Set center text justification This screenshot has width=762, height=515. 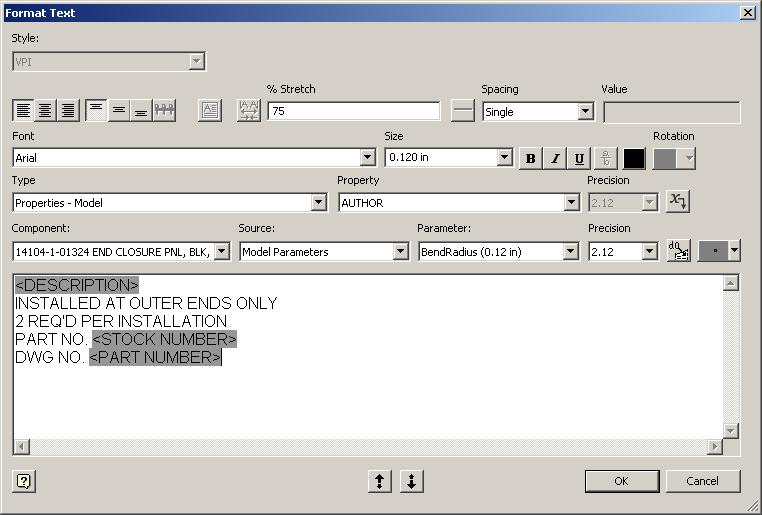point(45,110)
